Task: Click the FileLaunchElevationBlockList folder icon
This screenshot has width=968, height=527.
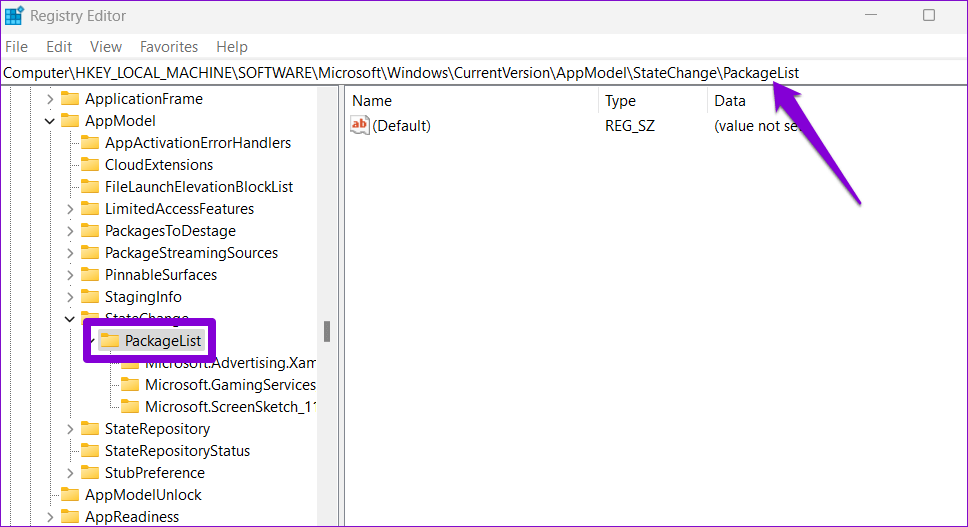Action: [90, 187]
